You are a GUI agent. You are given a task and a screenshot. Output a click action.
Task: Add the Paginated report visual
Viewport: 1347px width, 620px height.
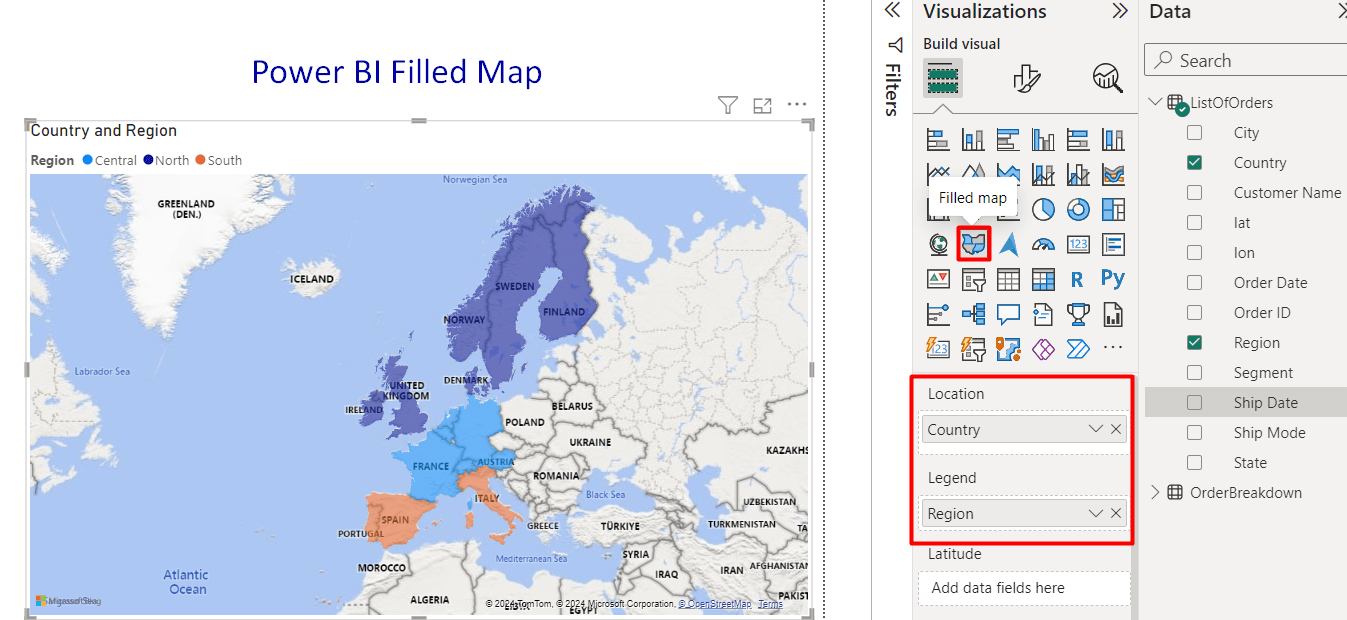(x=1113, y=314)
